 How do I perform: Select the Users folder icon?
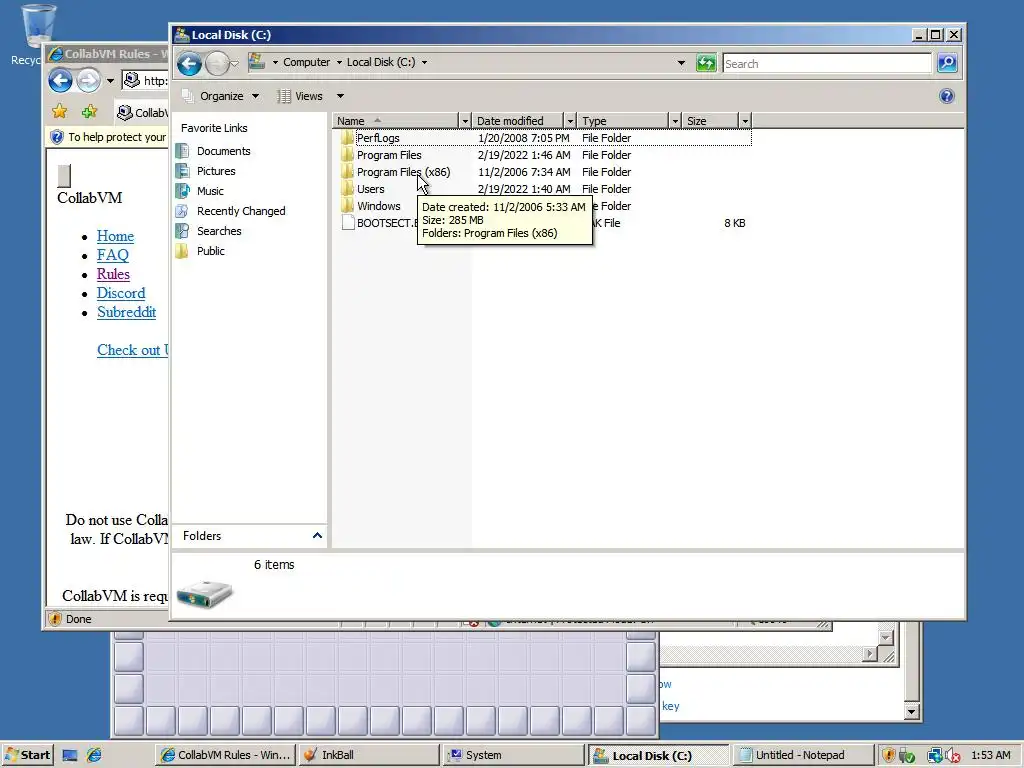pyautogui.click(x=347, y=189)
